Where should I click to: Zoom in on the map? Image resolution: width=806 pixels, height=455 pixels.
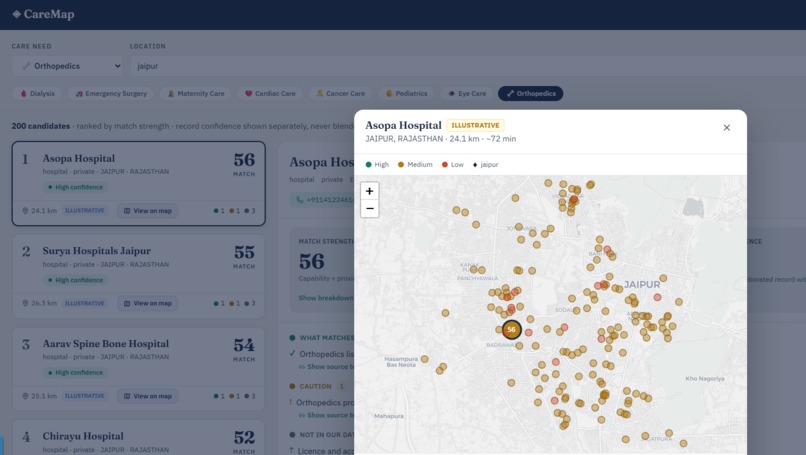point(370,191)
